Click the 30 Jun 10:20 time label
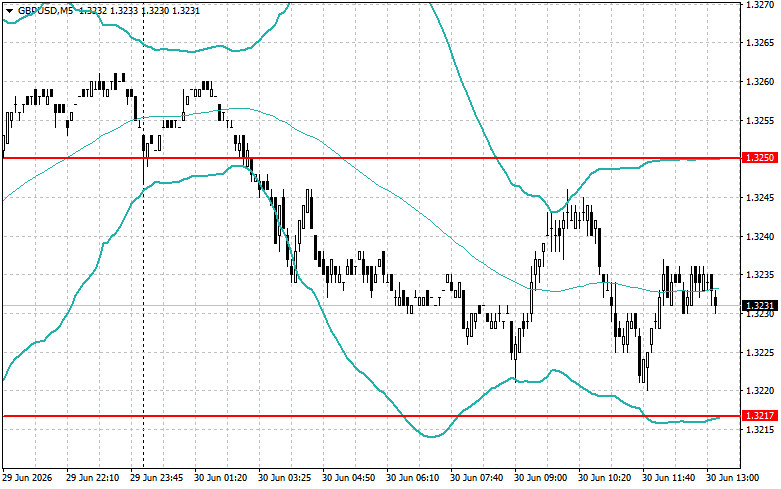This screenshot has height=489, width=781. pyautogui.click(x=605, y=478)
